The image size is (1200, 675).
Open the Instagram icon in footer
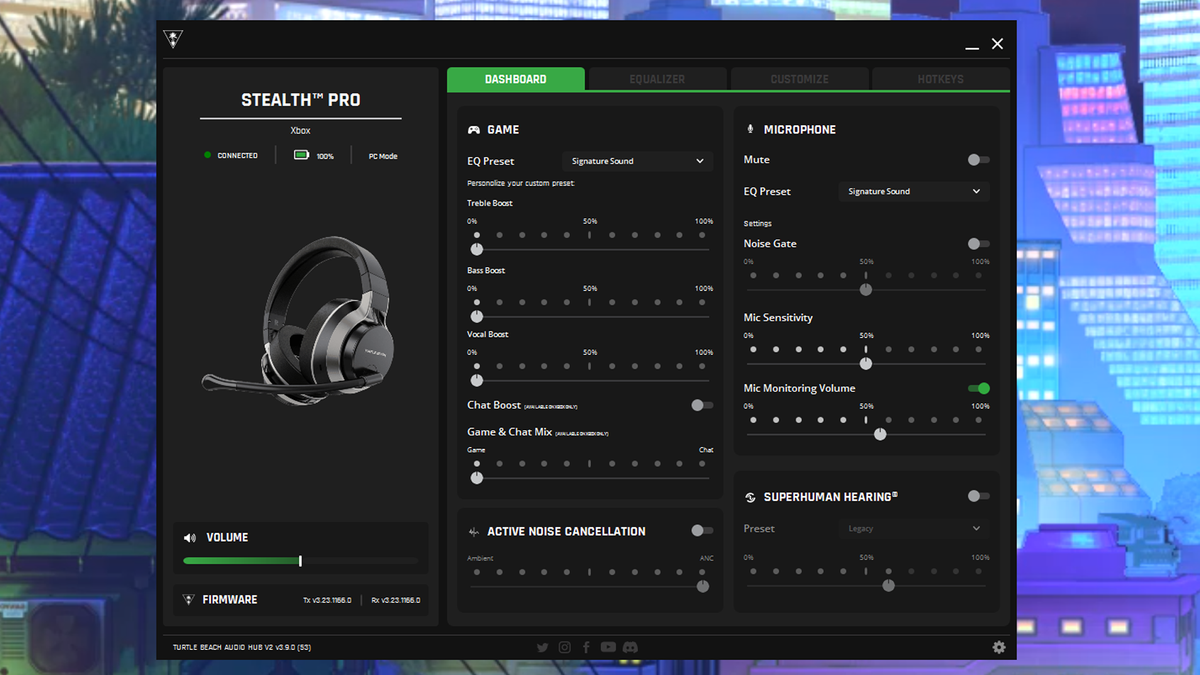tap(565, 648)
